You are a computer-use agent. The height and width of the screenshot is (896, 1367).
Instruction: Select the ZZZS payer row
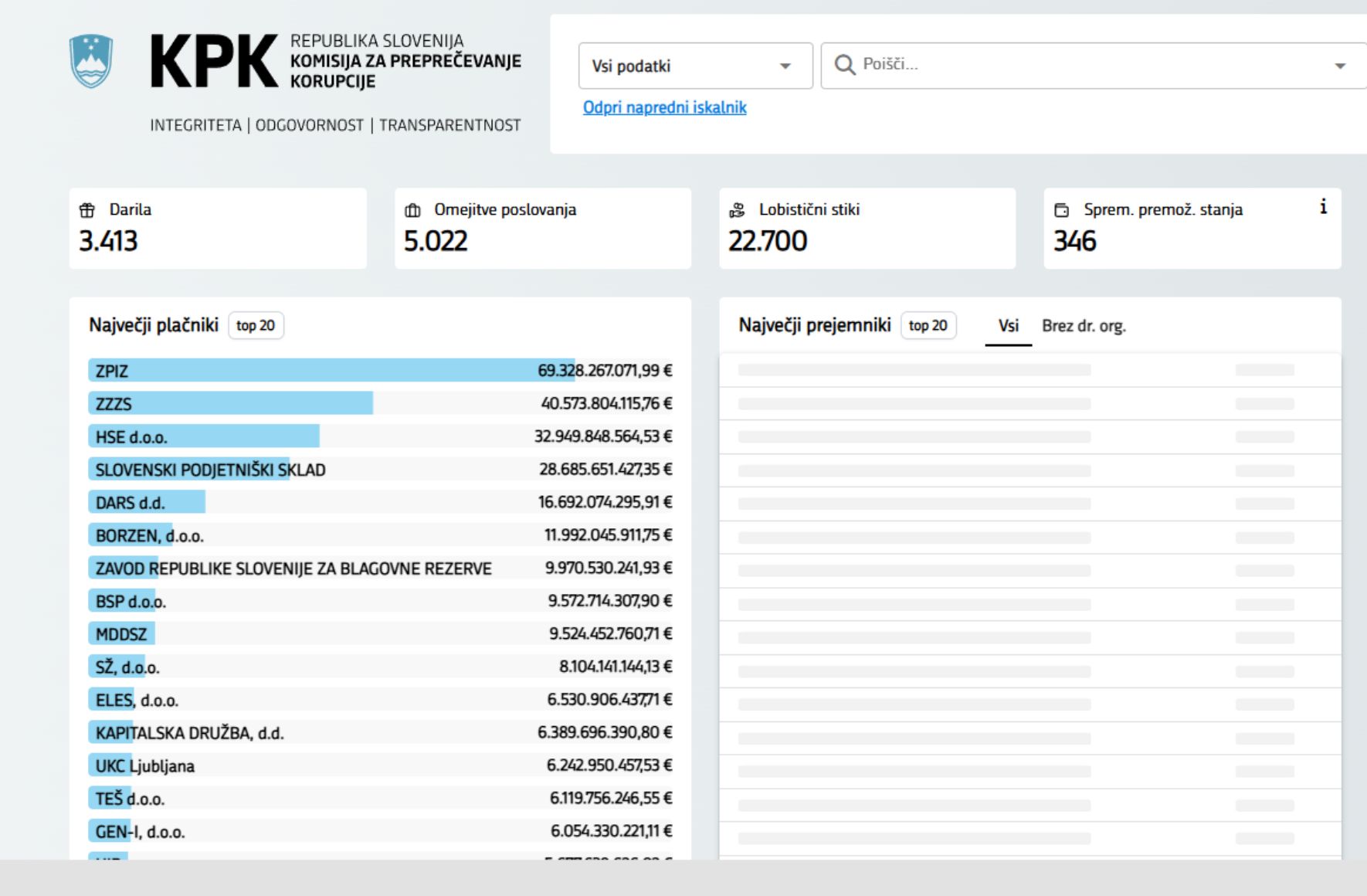380,403
